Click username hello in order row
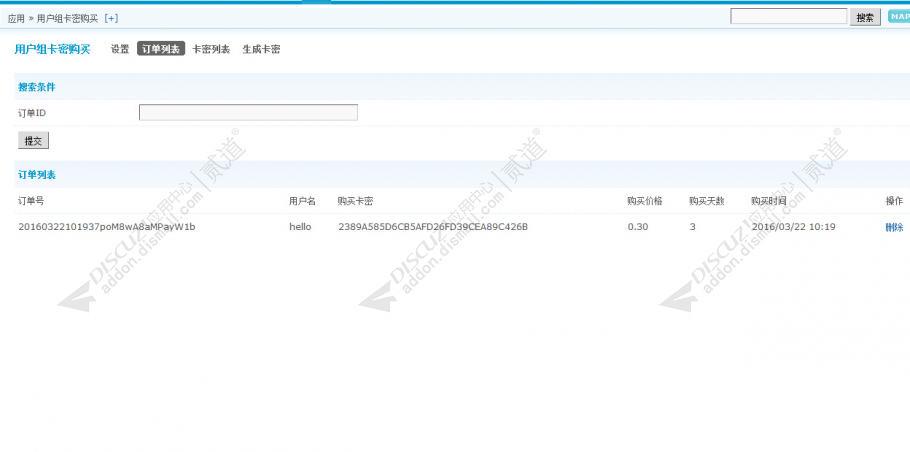The image size is (910, 452). pos(300,227)
